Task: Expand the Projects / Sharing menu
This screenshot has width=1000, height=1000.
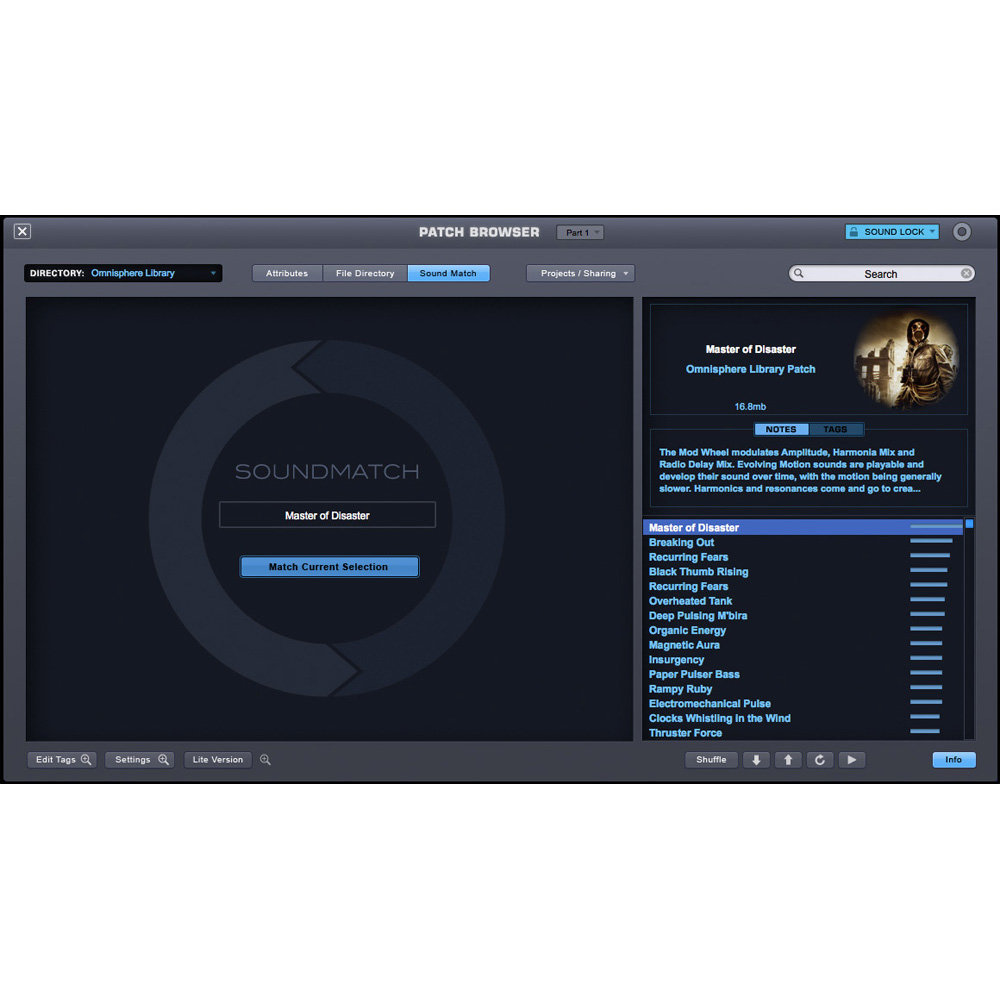Action: [580, 273]
